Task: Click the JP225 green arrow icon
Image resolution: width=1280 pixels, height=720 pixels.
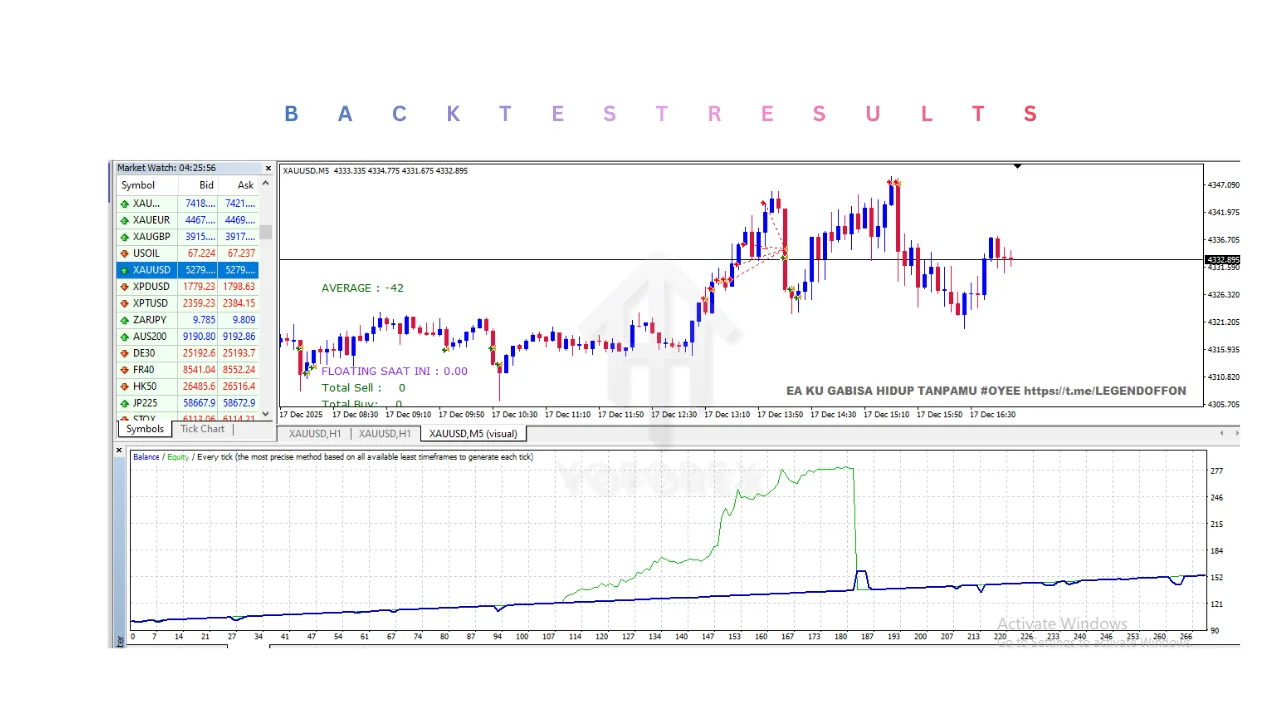Action: coord(124,403)
